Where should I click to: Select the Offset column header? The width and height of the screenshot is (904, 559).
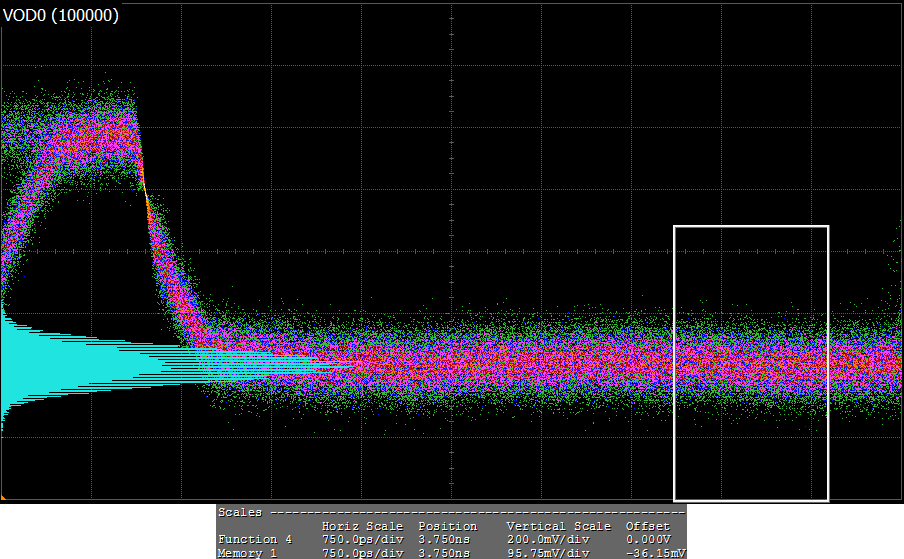tap(647, 526)
